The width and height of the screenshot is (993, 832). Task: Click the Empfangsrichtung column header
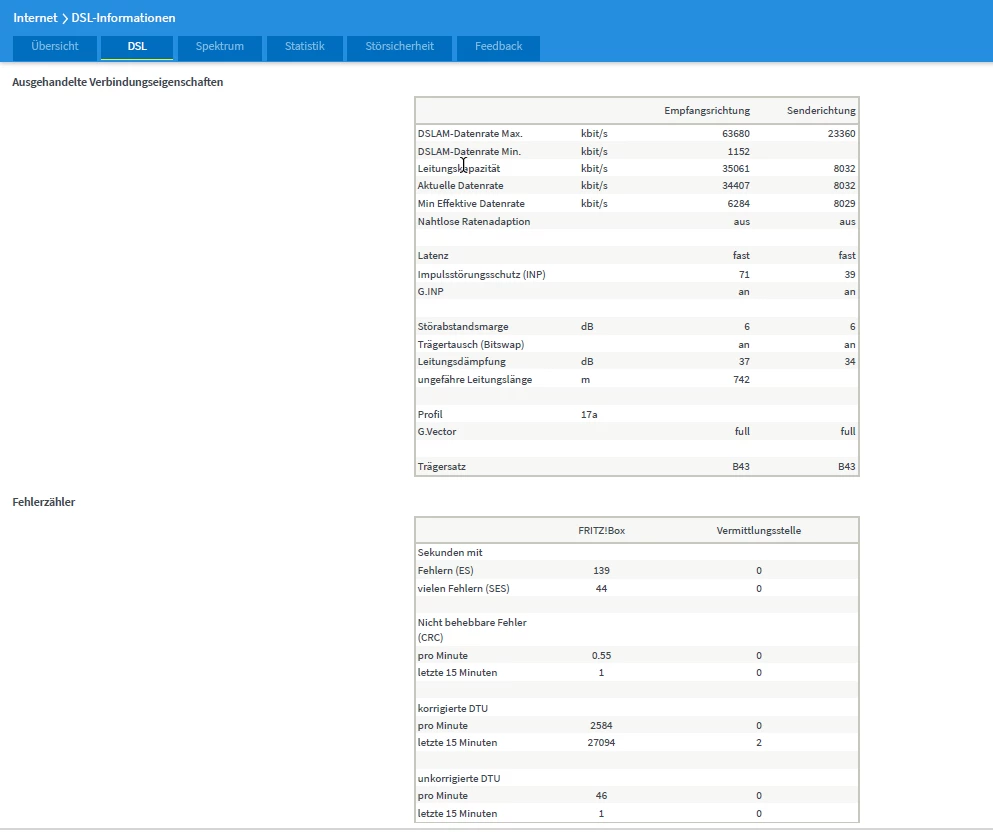point(707,111)
